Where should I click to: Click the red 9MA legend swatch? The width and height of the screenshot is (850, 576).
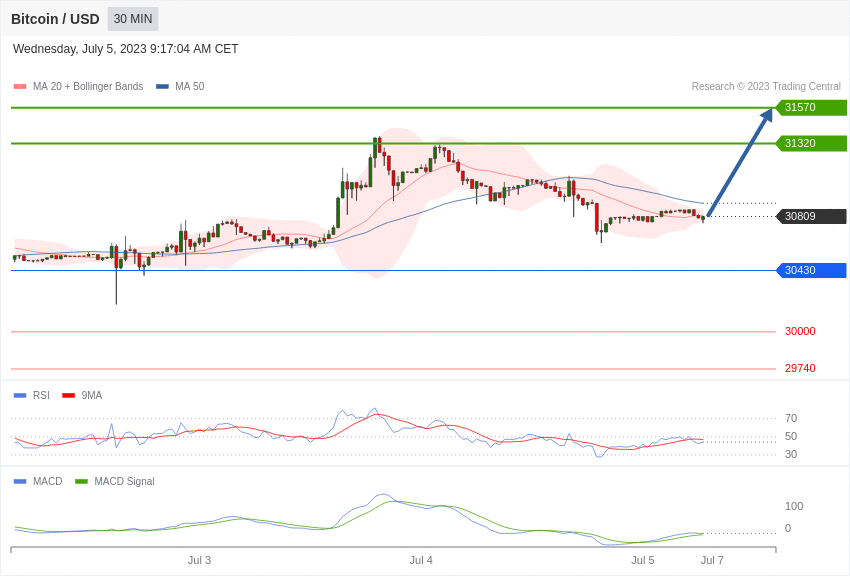point(69,396)
